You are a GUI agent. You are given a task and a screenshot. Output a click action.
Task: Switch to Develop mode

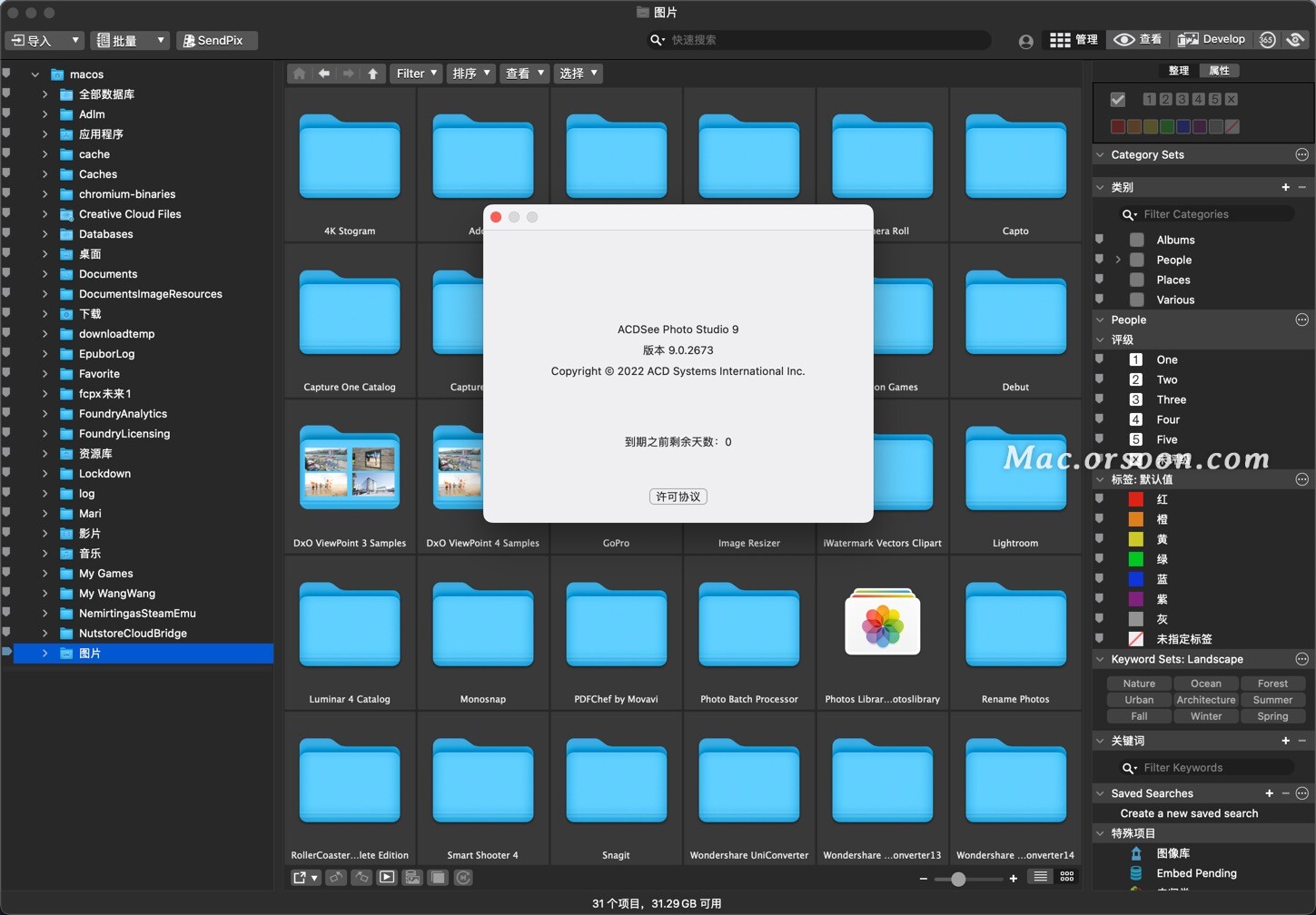coord(1212,40)
